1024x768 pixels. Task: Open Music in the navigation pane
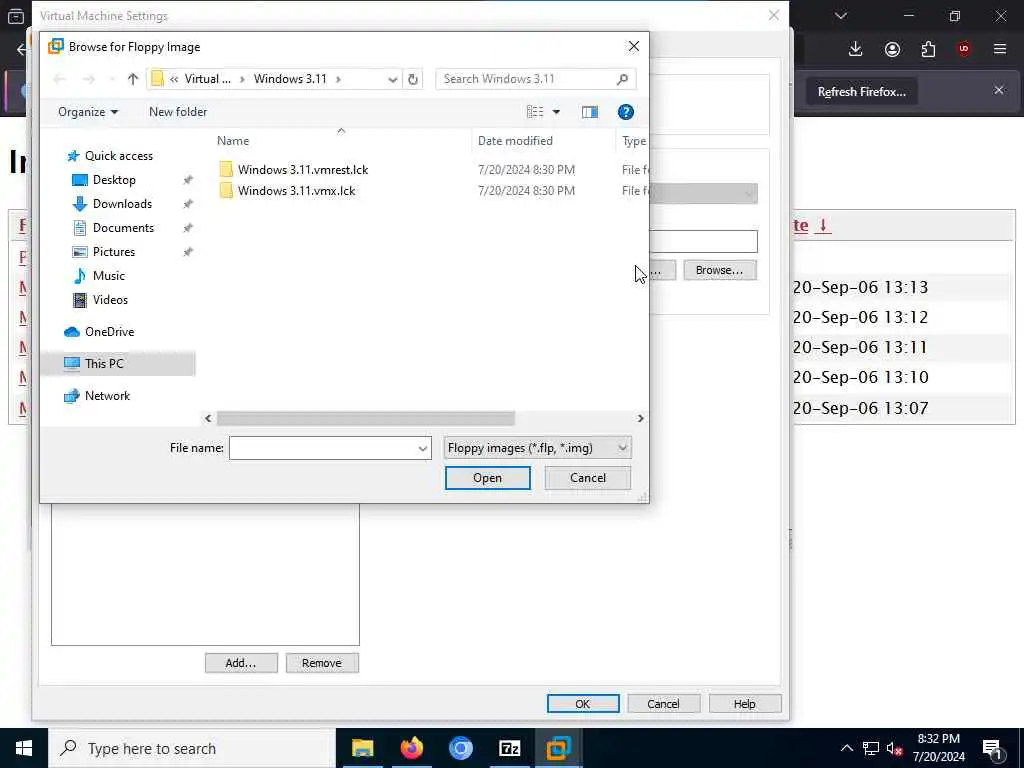[x=108, y=276]
